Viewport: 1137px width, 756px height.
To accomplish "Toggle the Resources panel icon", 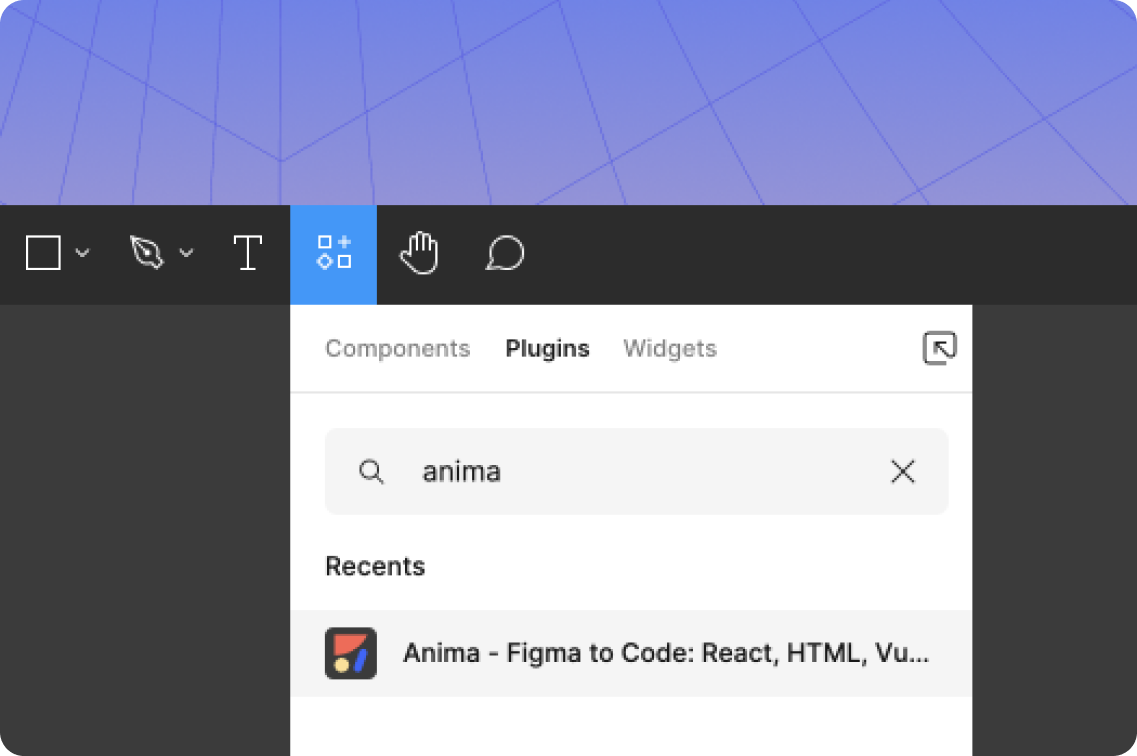I will click(334, 254).
